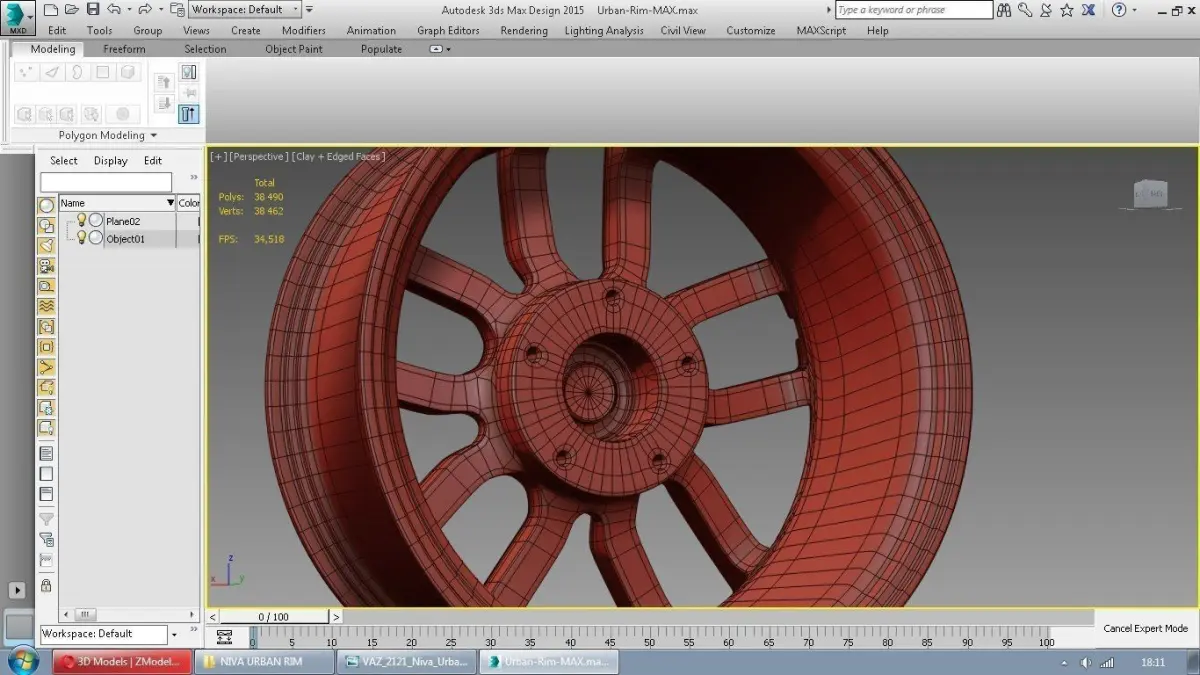Click the time slider 0 / 100 handle
The width and height of the screenshot is (1200, 675).
[x=274, y=617]
